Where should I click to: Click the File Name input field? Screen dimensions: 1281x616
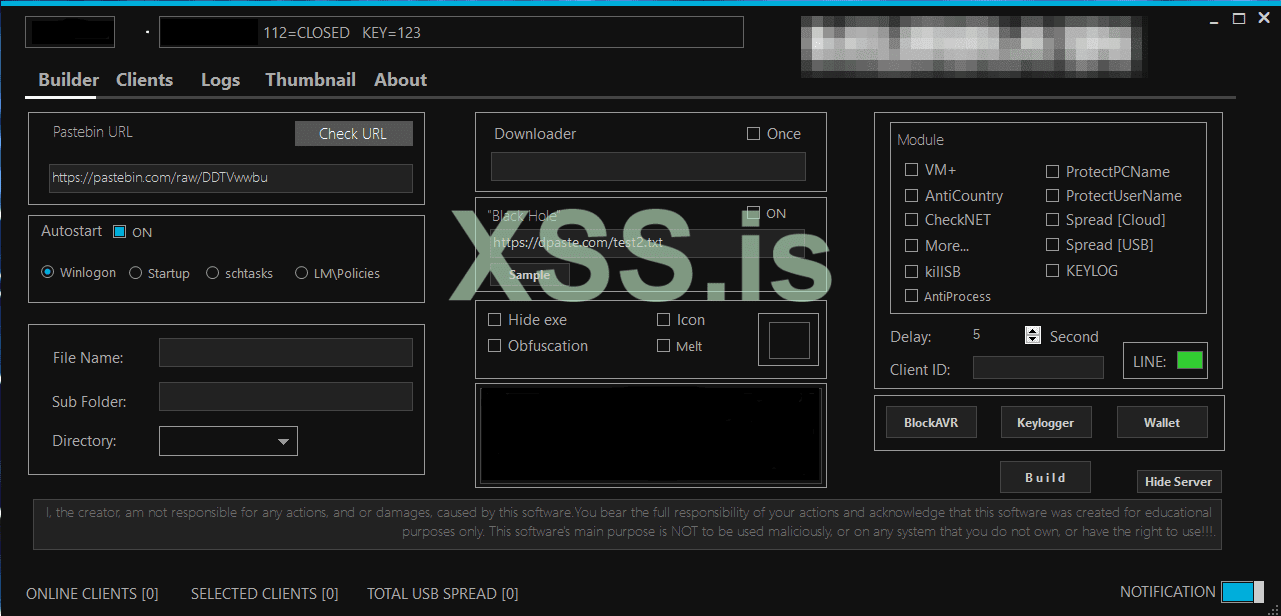pyautogui.click(x=285, y=352)
